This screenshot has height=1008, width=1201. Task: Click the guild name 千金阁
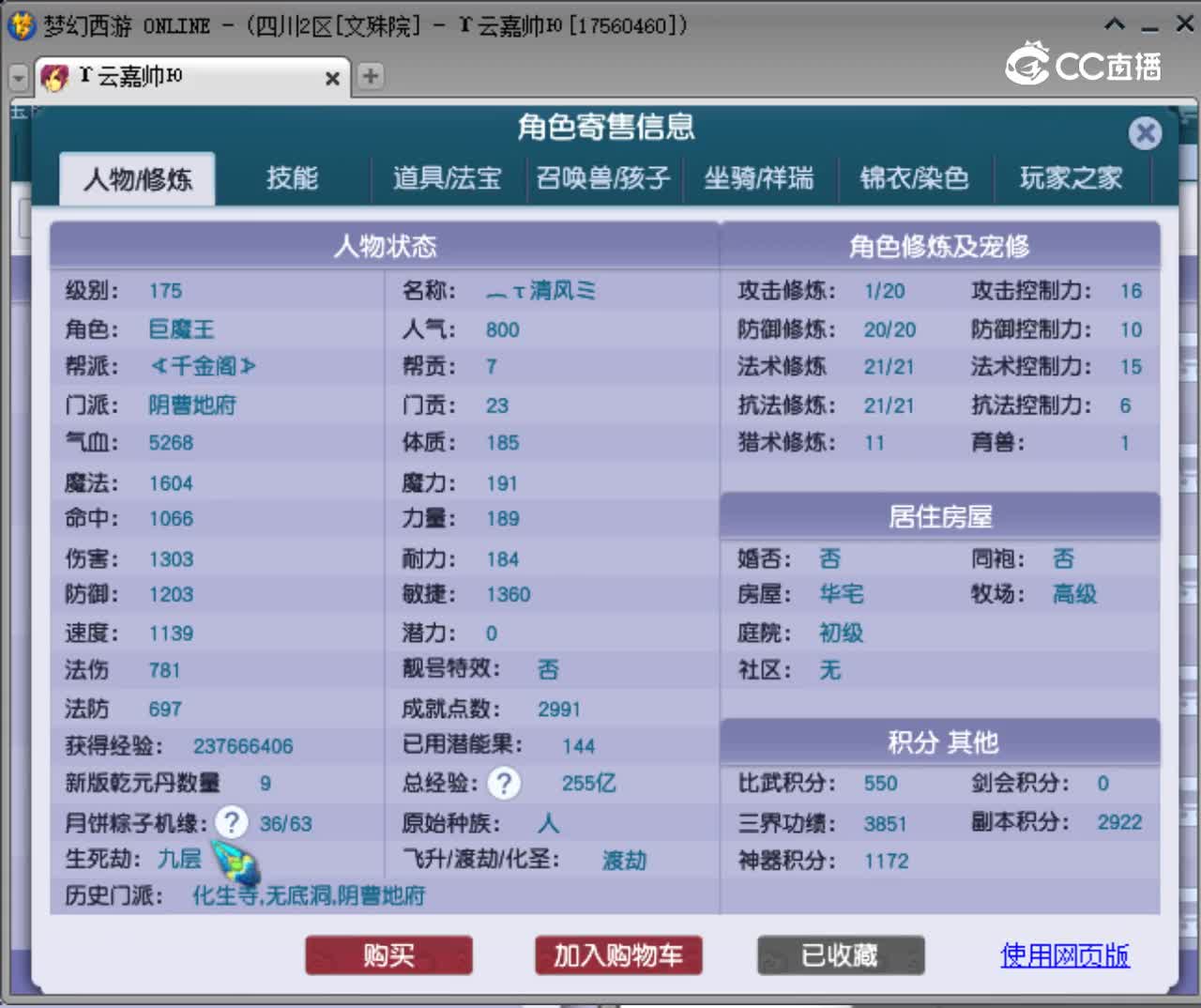click(x=203, y=366)
